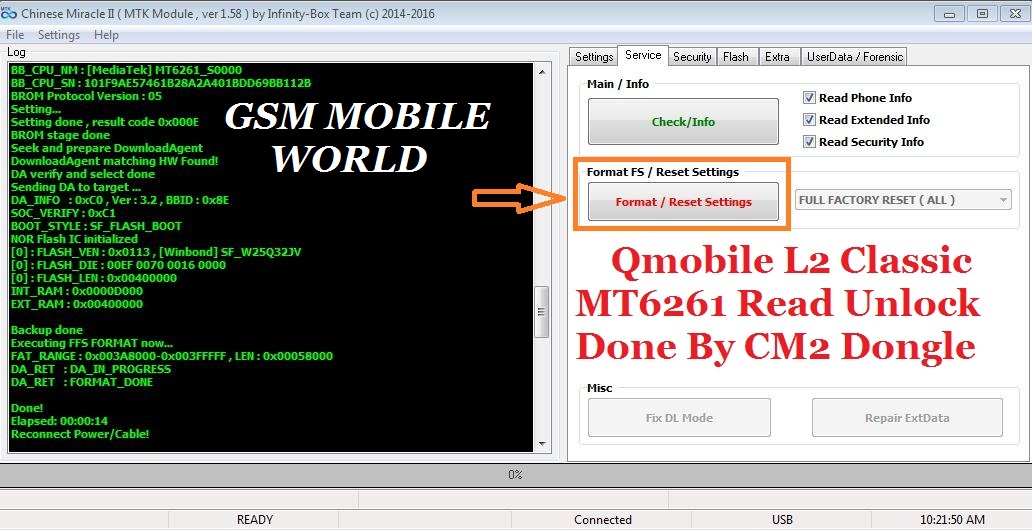Click the log scrollbar thumb
Viewport: 1032px width, 530px height.
[x=541, y=311]
